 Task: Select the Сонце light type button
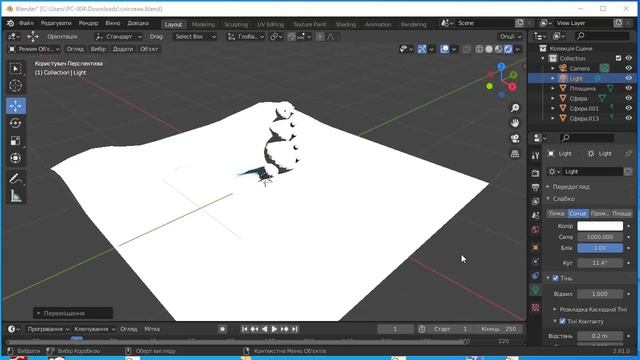point(578,213)
